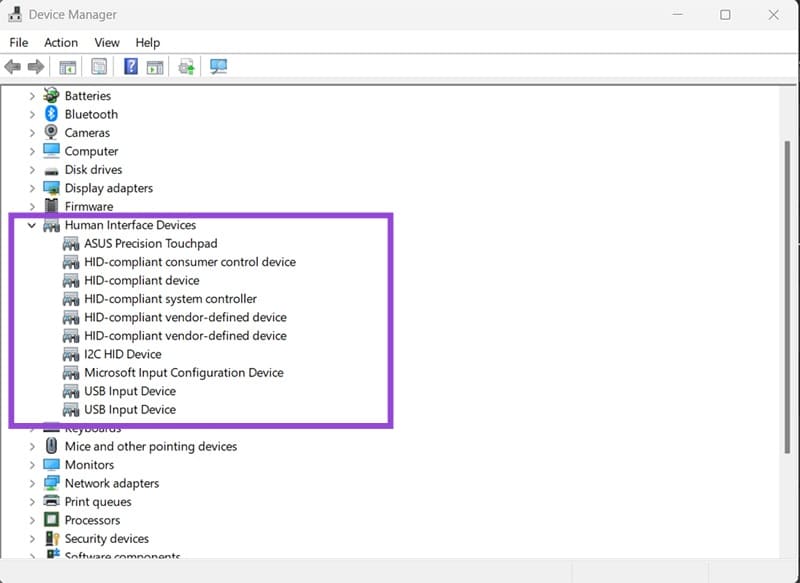
Task: Click the Display adapters icon
Action: (x=51, y=188)
